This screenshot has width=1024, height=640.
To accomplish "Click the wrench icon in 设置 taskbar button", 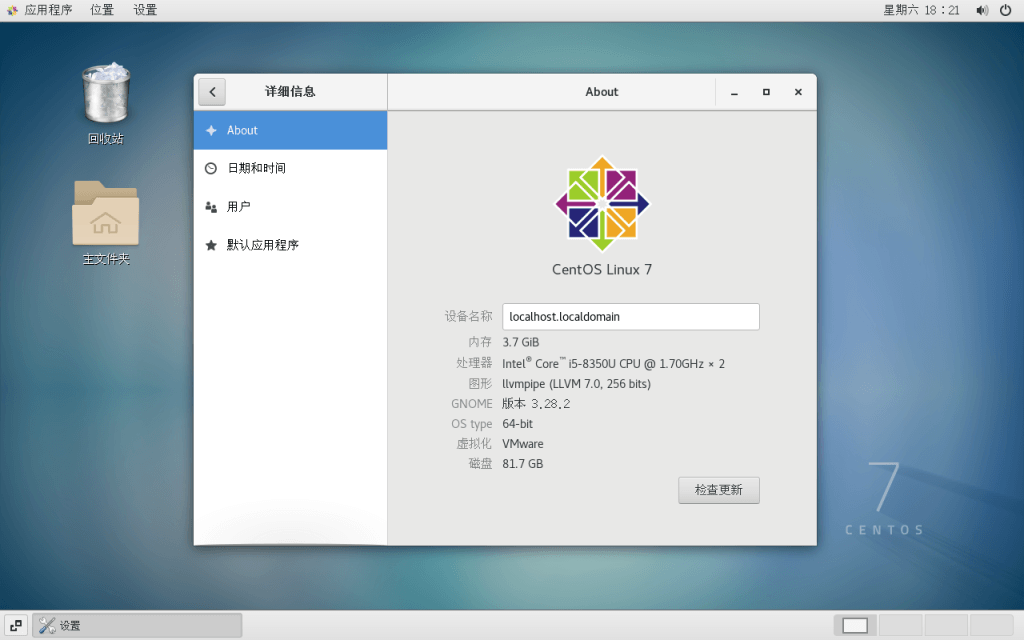I will coord(47,626).
